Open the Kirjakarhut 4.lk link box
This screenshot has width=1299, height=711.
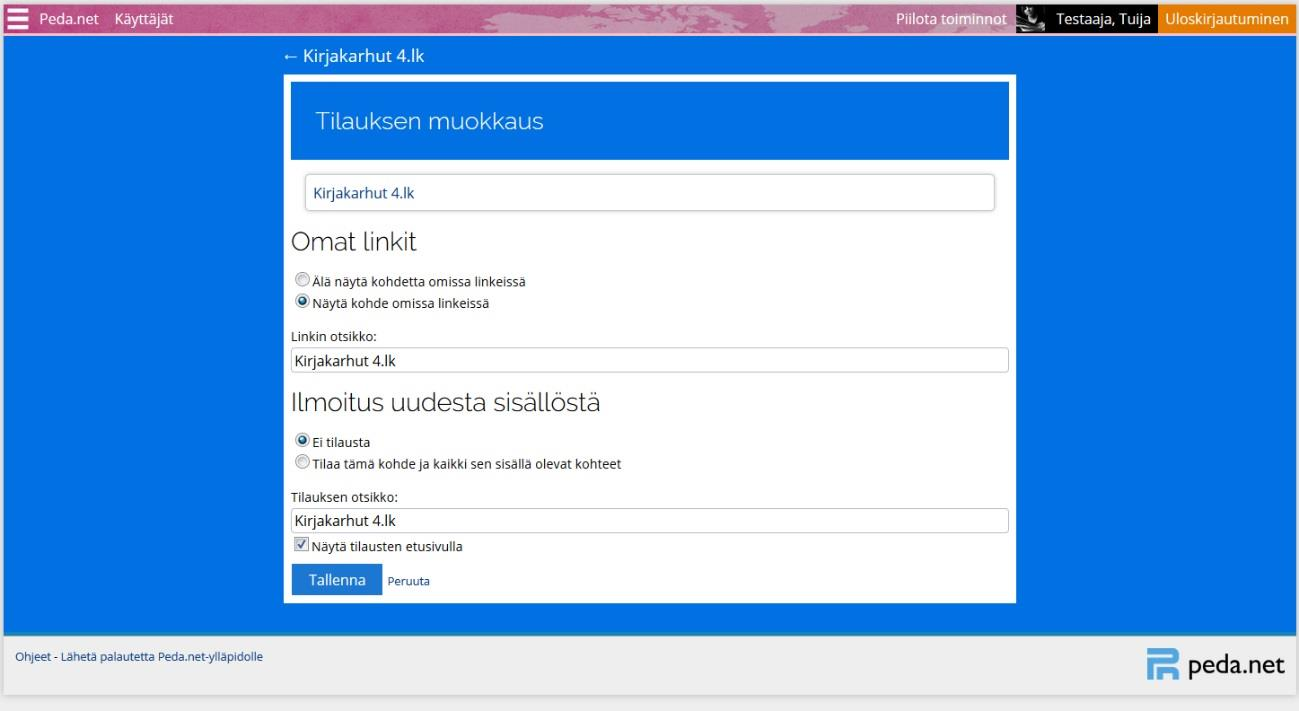pyautogui.click(x=650, y=193)
